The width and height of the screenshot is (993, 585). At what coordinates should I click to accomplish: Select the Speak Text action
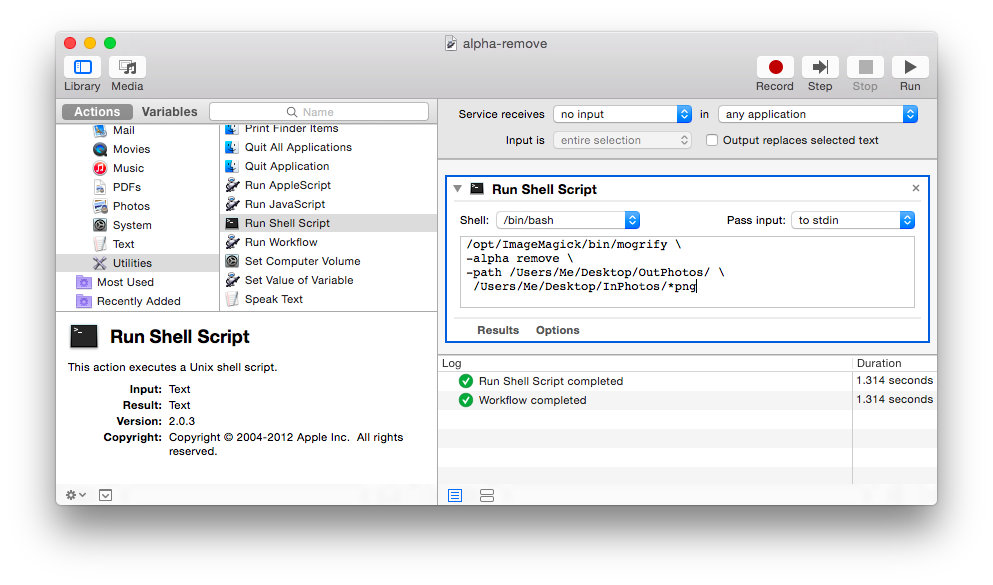274,299
